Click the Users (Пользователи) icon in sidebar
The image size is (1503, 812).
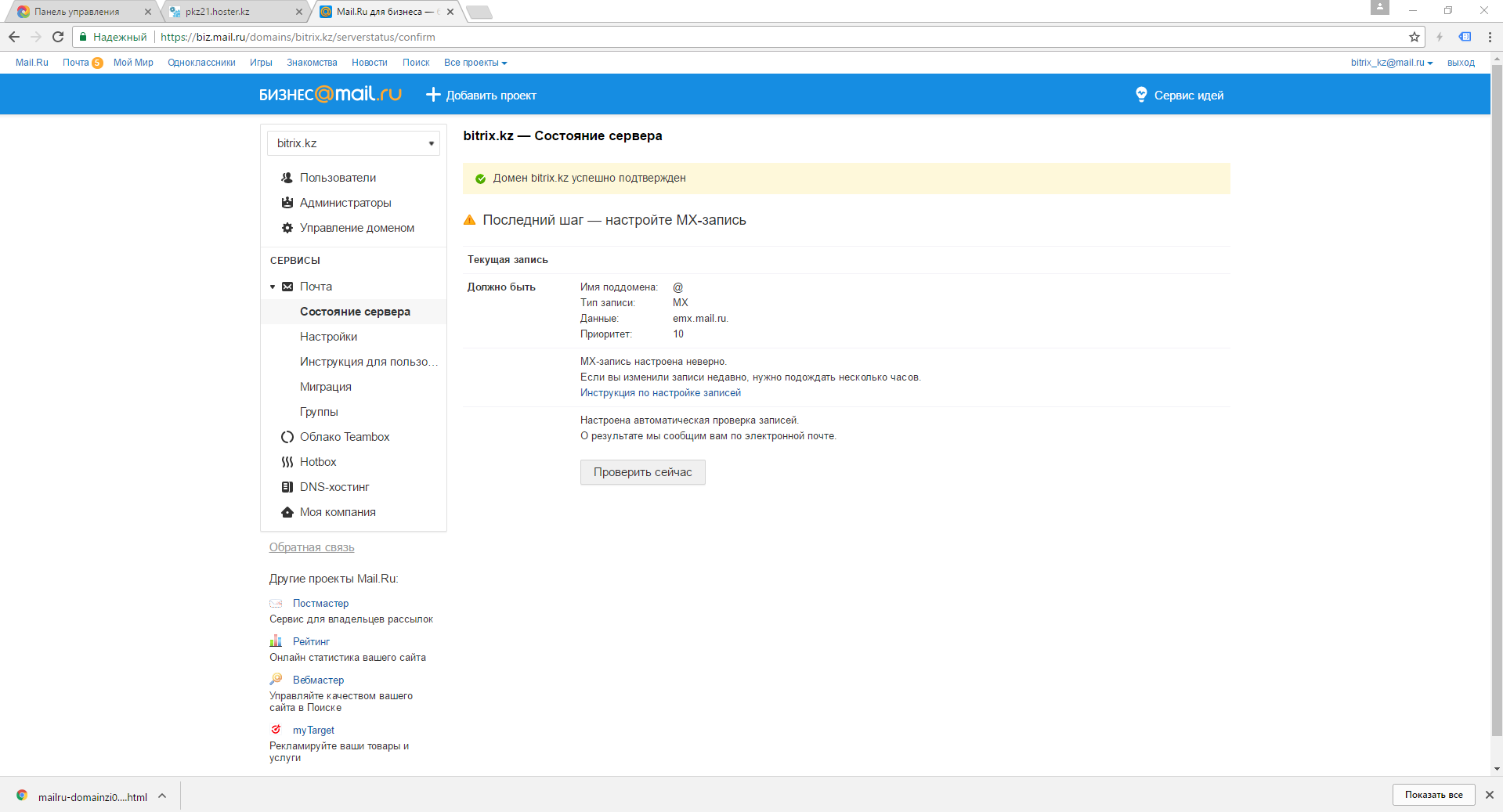[x=287, y=178]
